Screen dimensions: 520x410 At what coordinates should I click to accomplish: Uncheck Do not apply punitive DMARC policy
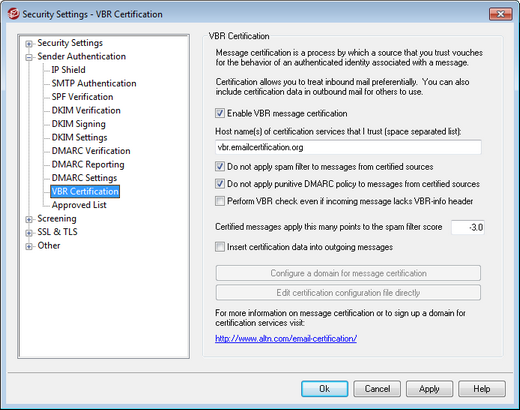[x=220, y=184]
